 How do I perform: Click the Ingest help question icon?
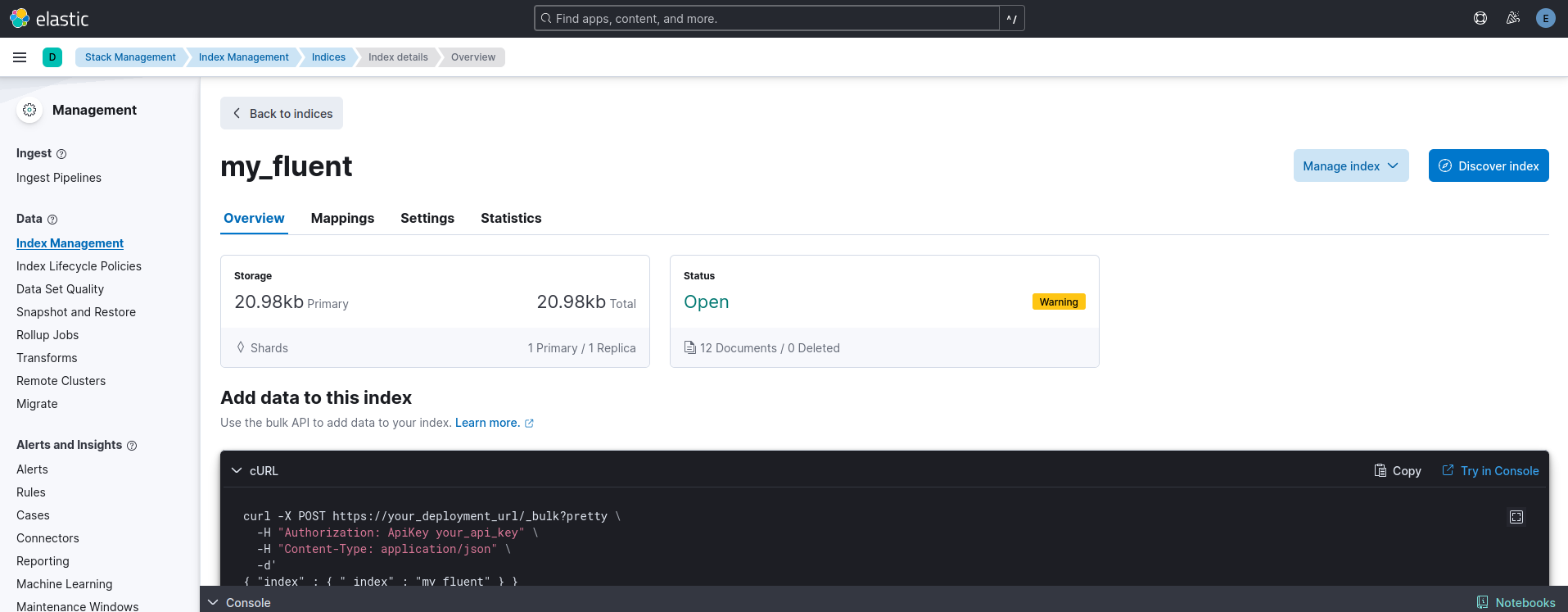tap(61, 154)
